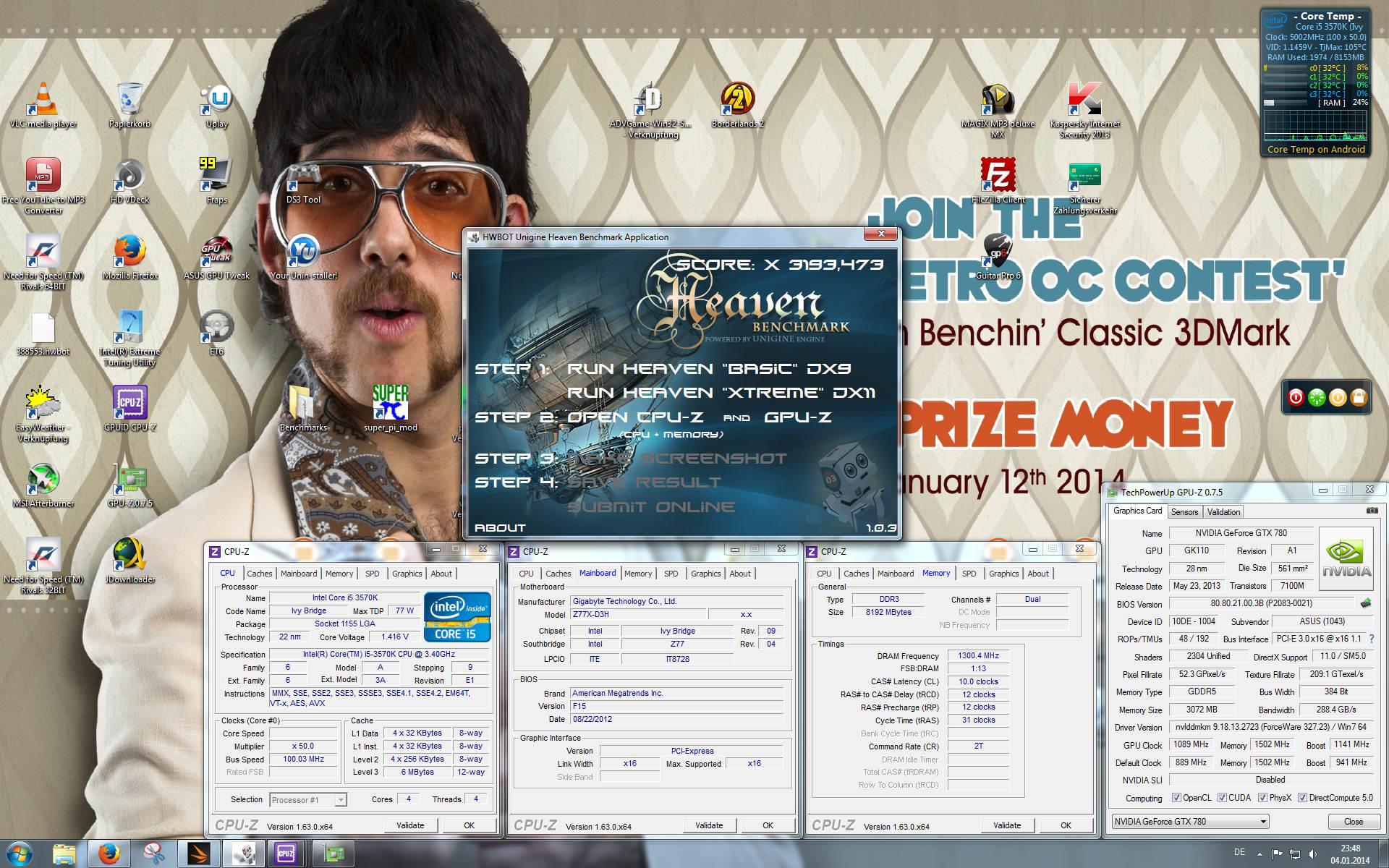Open the 388553.hwbot file

(x=43, y=334)
